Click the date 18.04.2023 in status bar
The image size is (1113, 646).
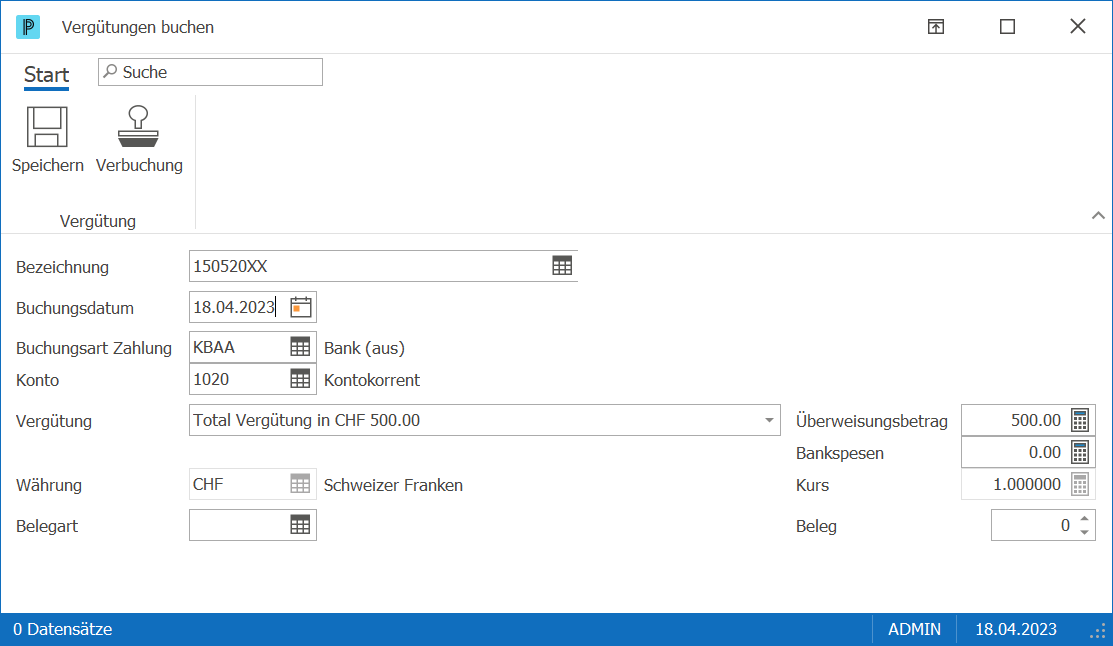coord(1016,629)
